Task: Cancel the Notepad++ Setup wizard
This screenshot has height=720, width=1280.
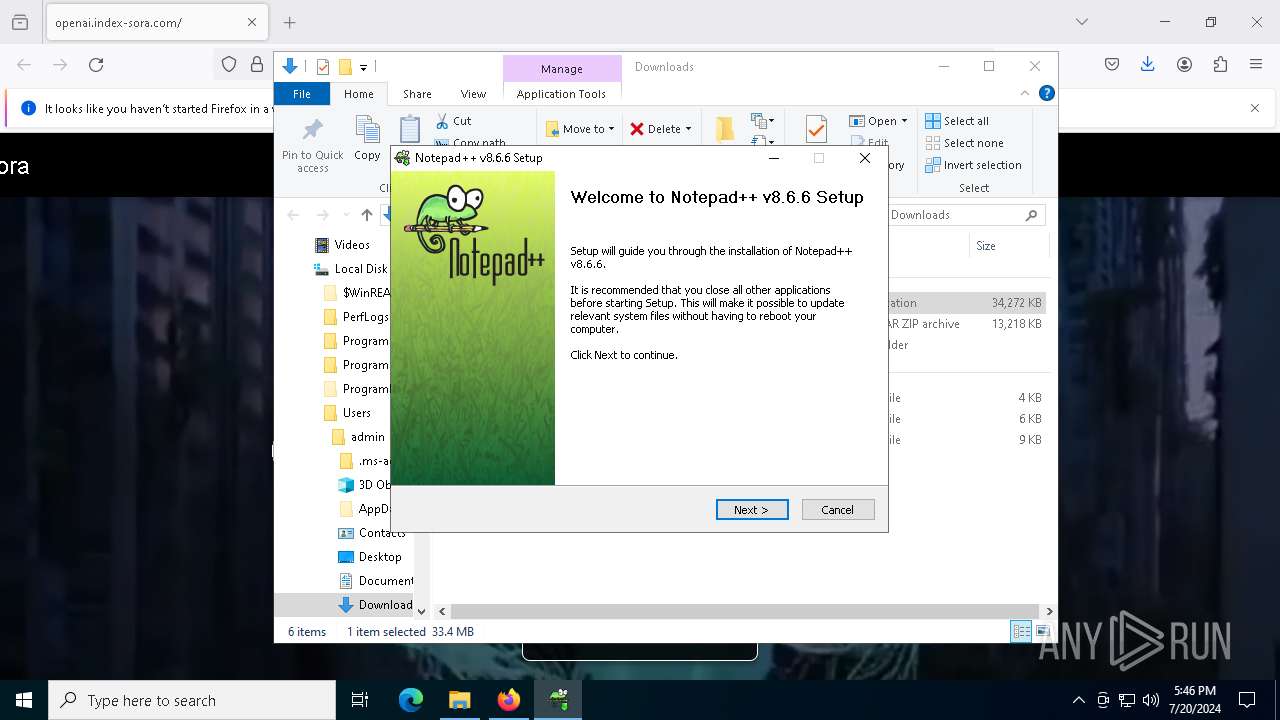Action: 838,510
